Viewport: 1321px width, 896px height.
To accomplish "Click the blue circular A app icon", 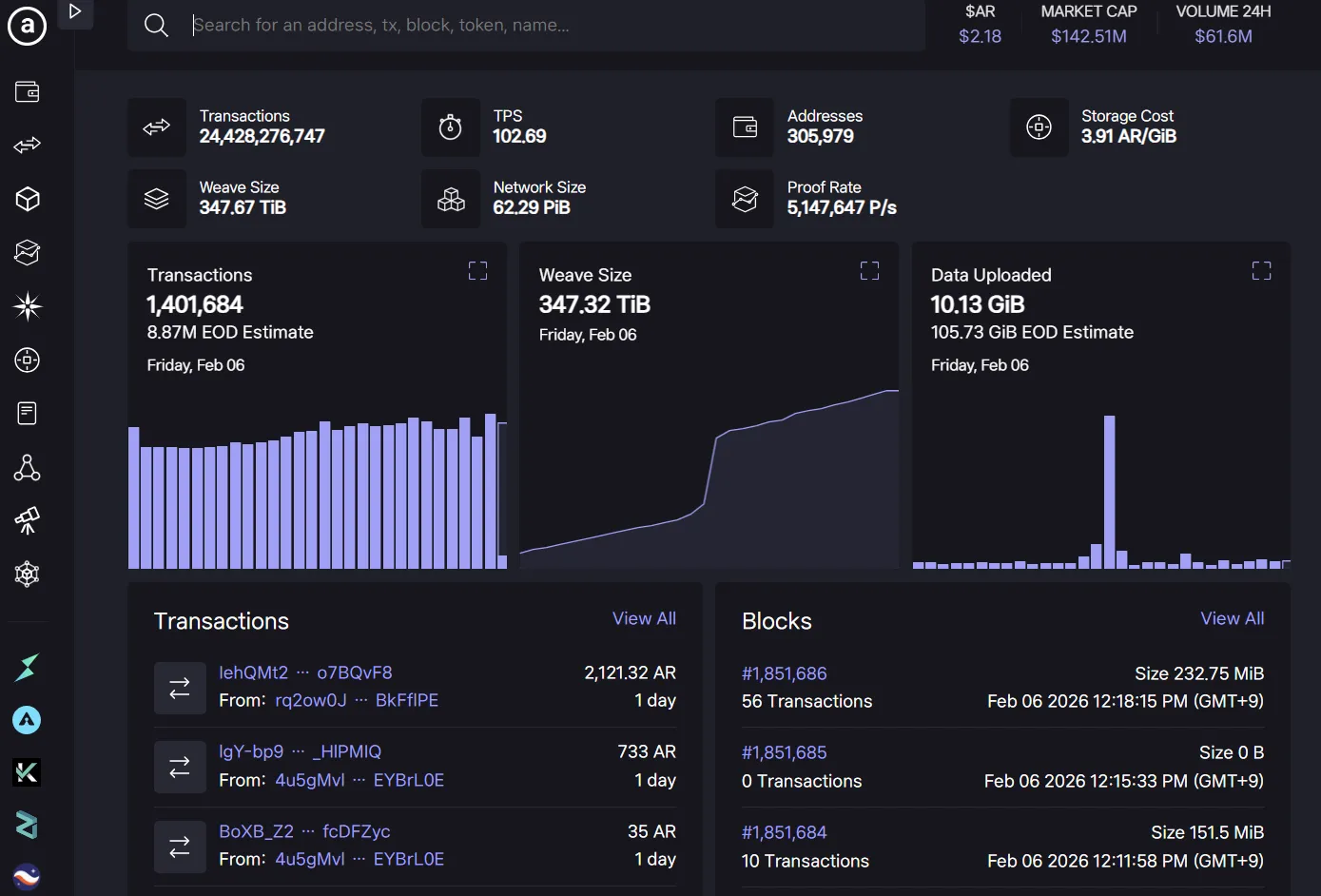I will (x=27, y=720).
